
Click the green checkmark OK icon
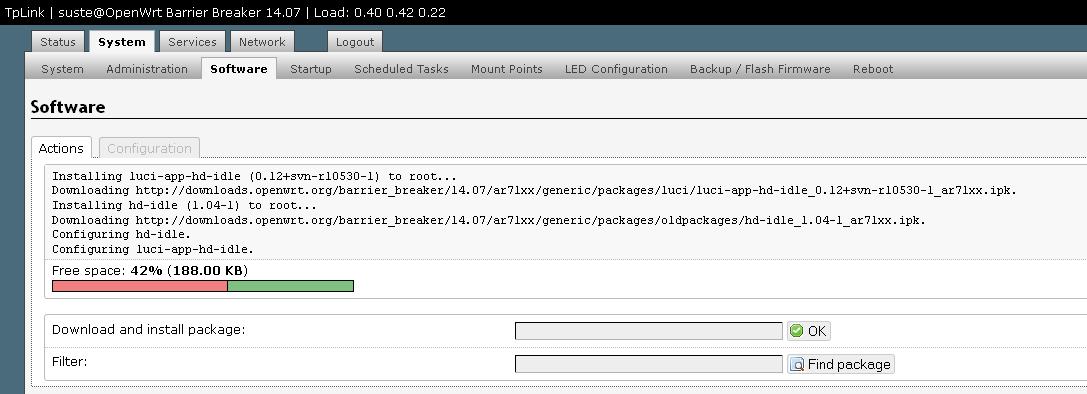coord(797,331)
